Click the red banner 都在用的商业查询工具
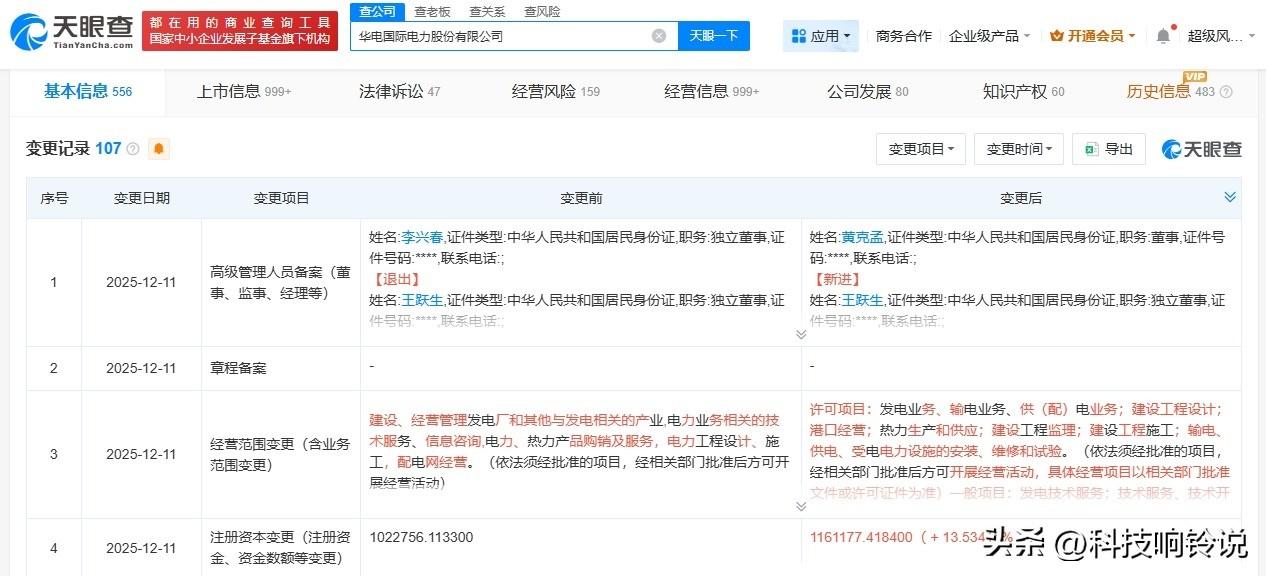 click(x=240, y=31)
